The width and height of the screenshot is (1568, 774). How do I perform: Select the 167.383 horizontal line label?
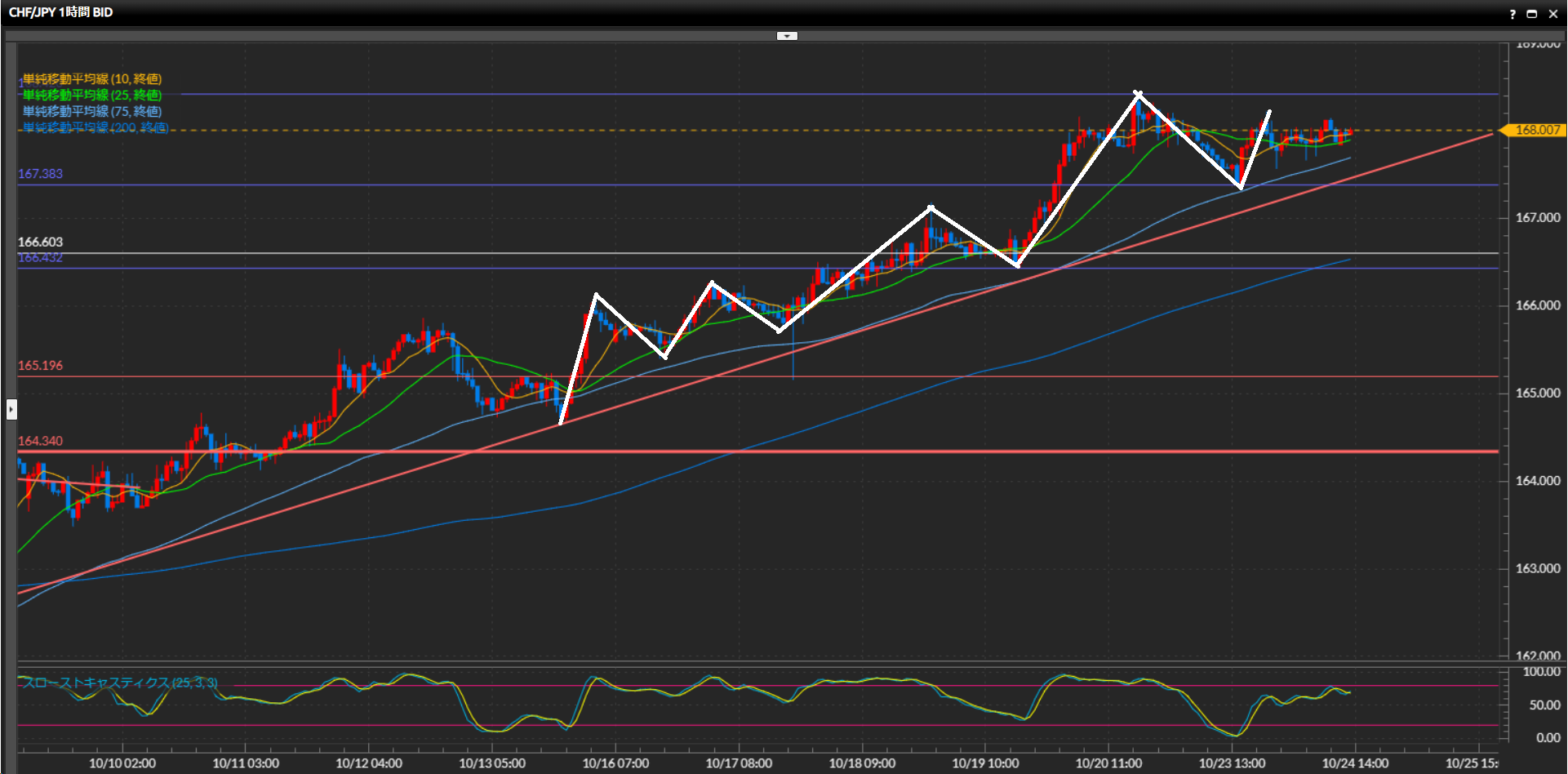[40, 174]
